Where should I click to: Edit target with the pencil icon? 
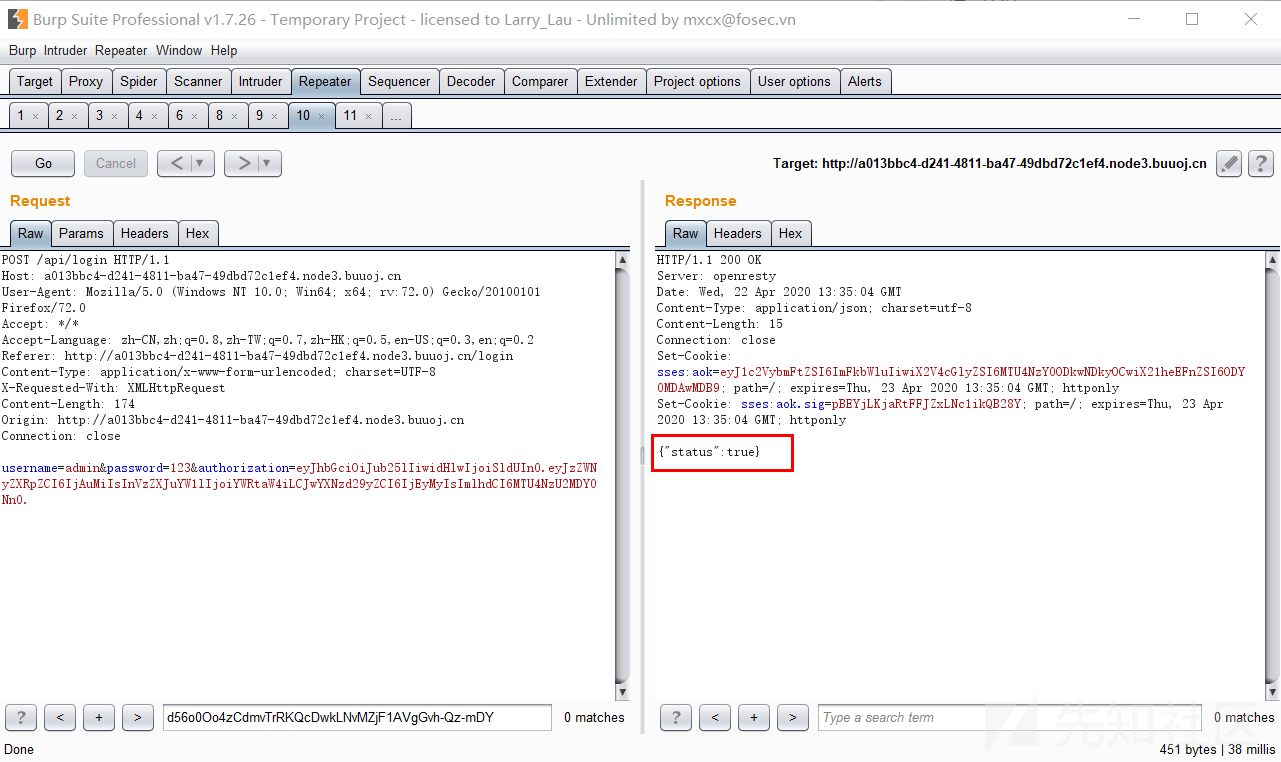[x=1229, y=164]
